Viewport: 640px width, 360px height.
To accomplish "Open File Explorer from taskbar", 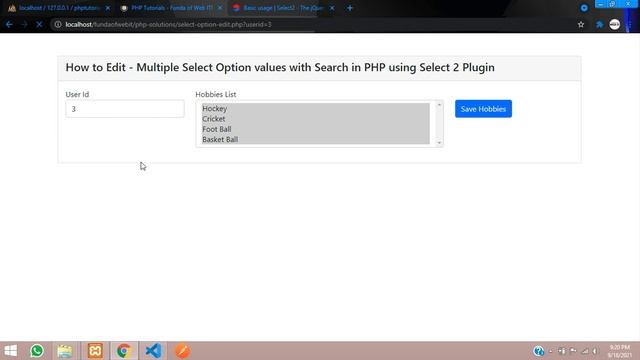I will (x=64, y=351).
